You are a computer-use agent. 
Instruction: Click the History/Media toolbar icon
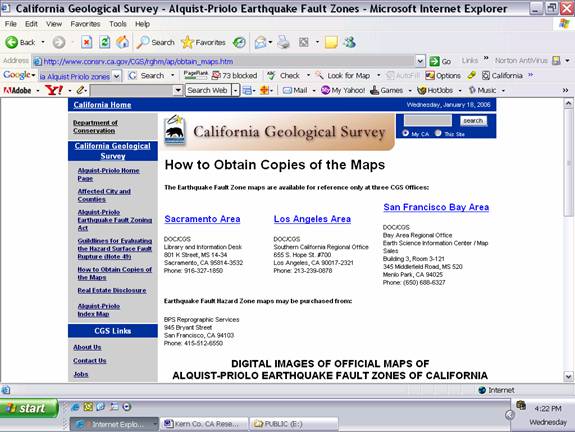[239, 43]
